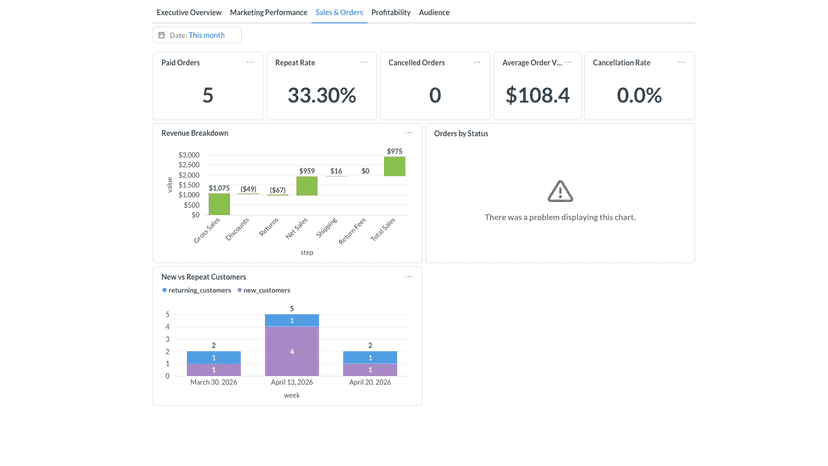
Task: Open the Profitability tab
Action: click(391, 12)
